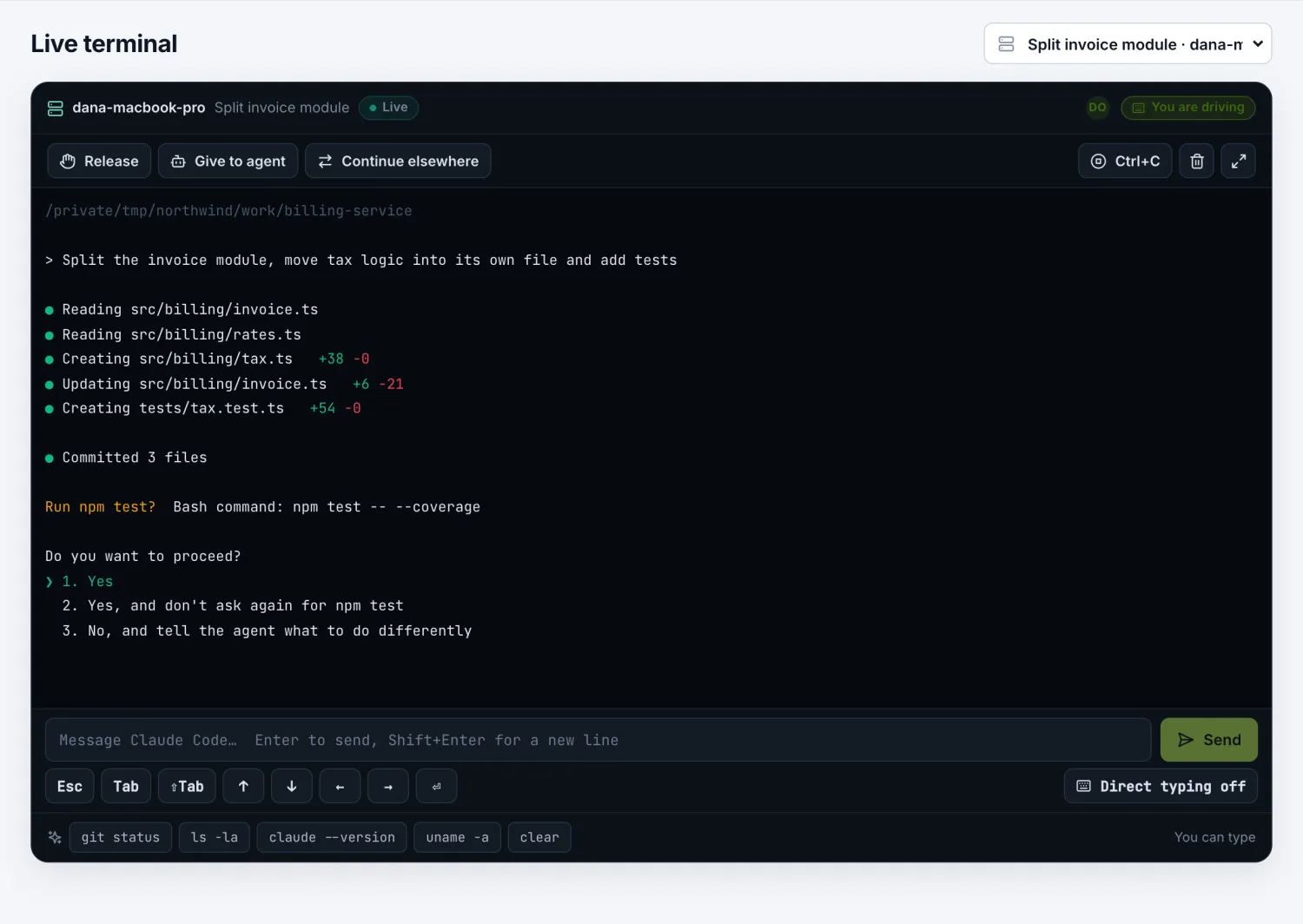Insert the clear quick command
1303x924 pixels.
coord(539,837)
